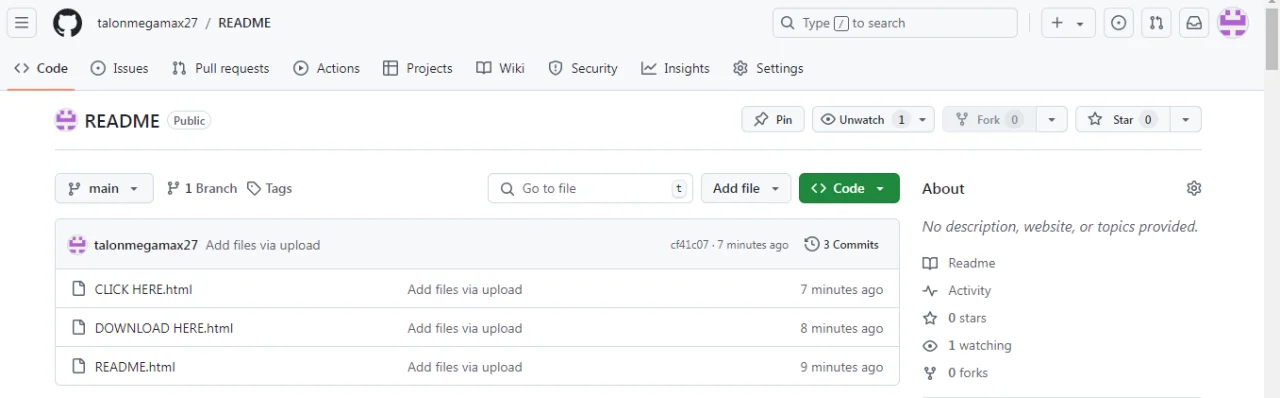Open commit message in DOWNLOAD HERE.html row
This screenshot has height=398, width=1280.
465,328
